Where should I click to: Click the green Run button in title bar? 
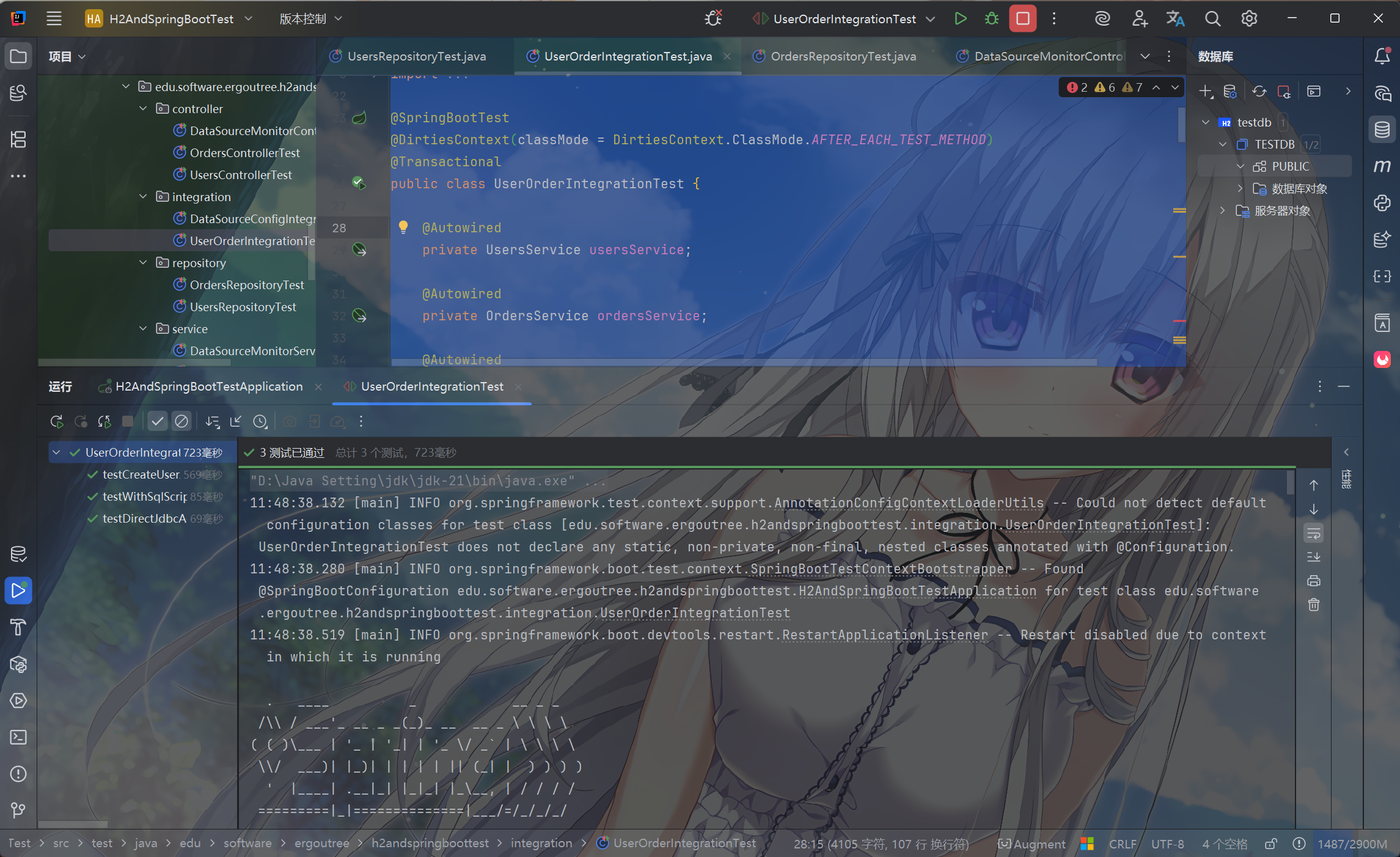coord(960,18)
